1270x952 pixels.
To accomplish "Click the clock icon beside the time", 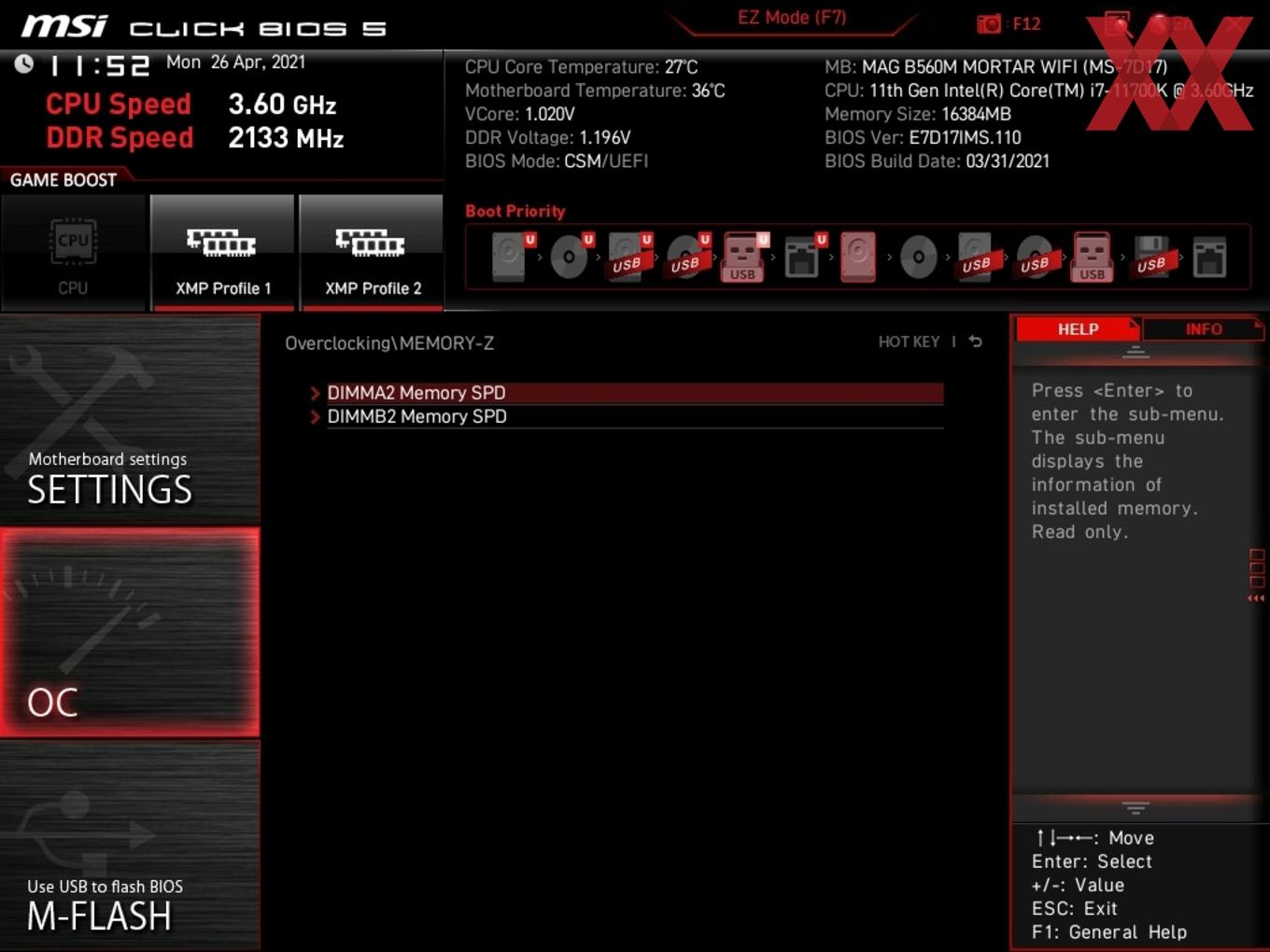I will pos(24,63).
